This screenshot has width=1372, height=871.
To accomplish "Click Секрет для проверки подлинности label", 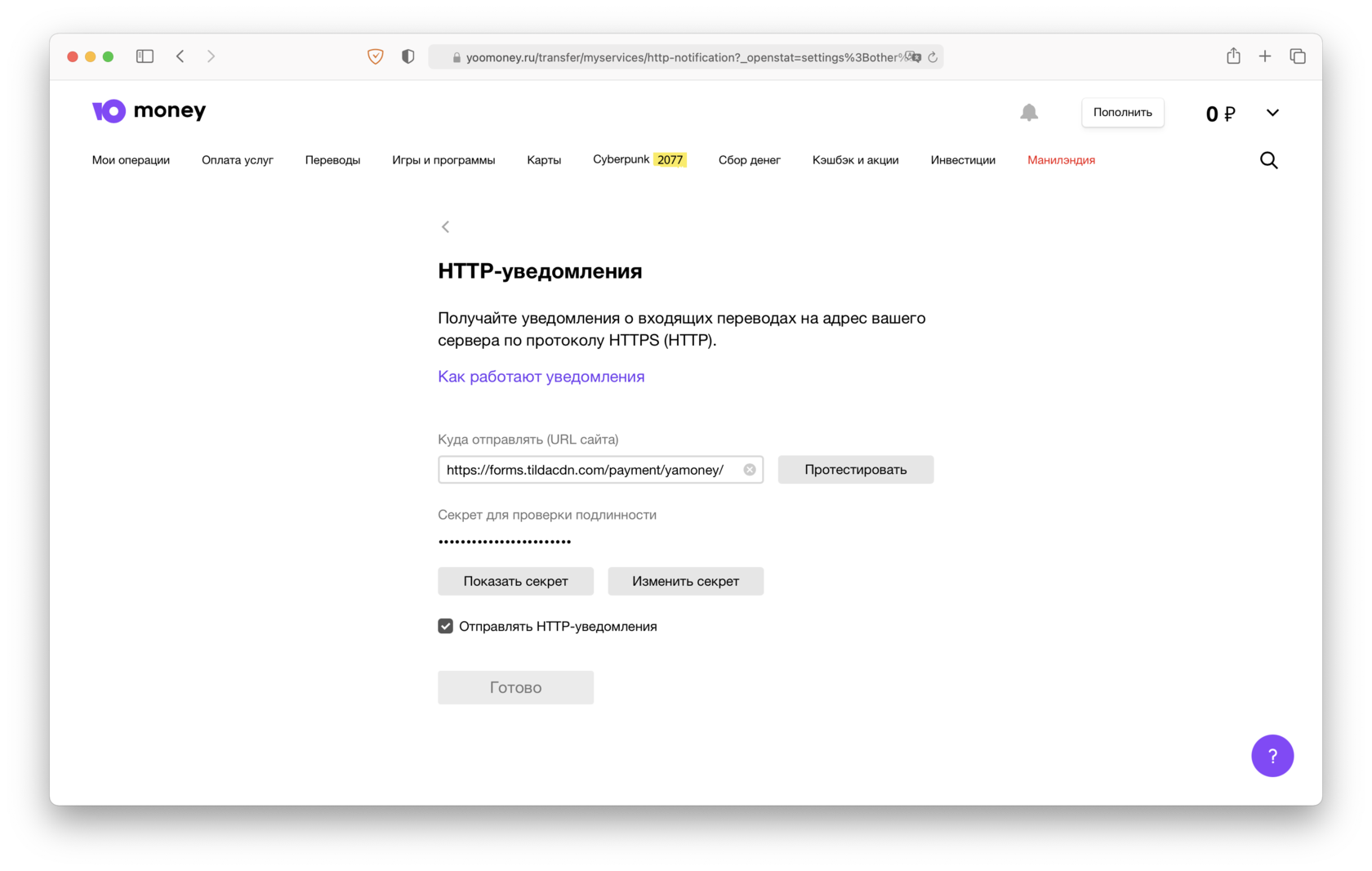I will pyautogui.click(x=547, y=515).
